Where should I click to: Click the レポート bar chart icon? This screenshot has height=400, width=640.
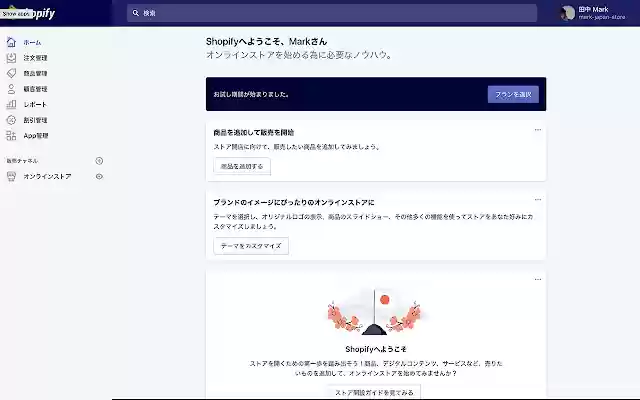point(11,104)
